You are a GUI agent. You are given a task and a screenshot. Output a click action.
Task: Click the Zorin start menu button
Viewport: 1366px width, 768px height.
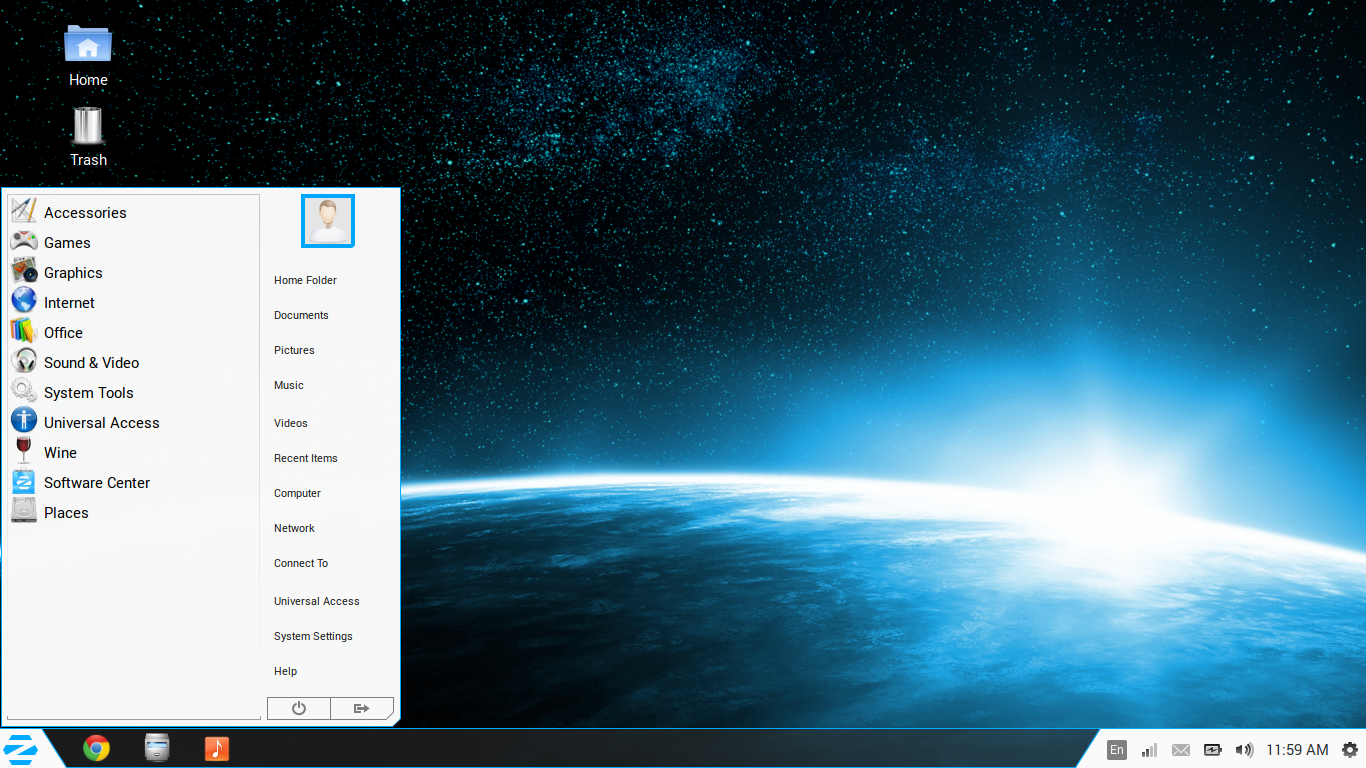point(21,748)
